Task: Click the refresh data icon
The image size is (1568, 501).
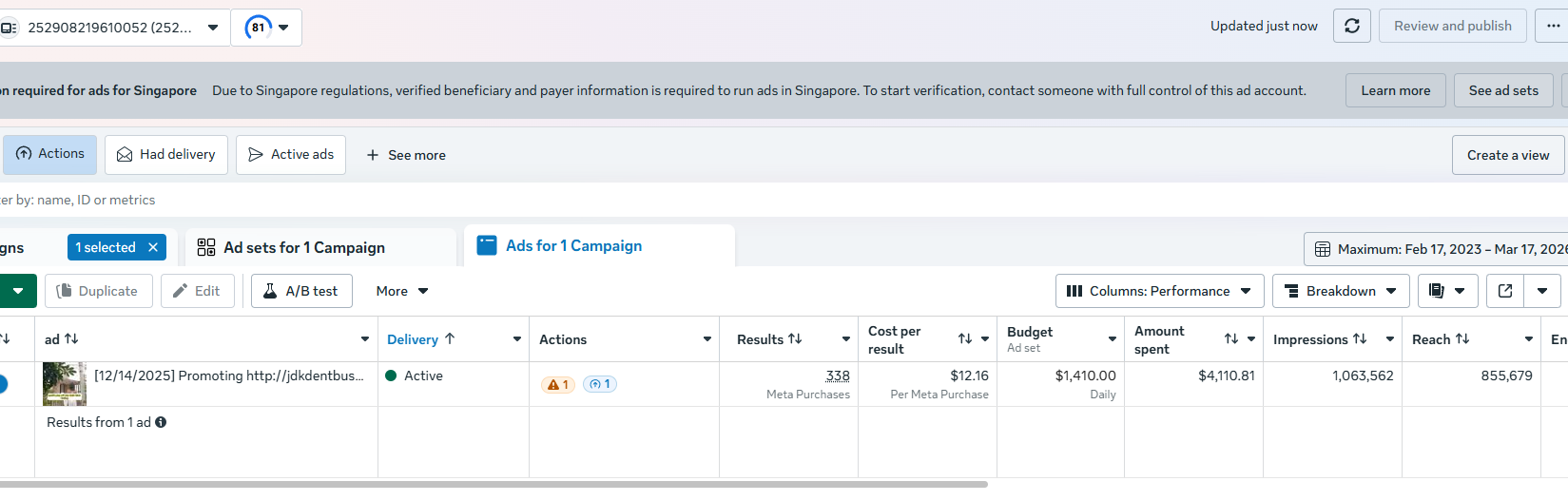Action: pyautogui.click(x=1351, y=27)
